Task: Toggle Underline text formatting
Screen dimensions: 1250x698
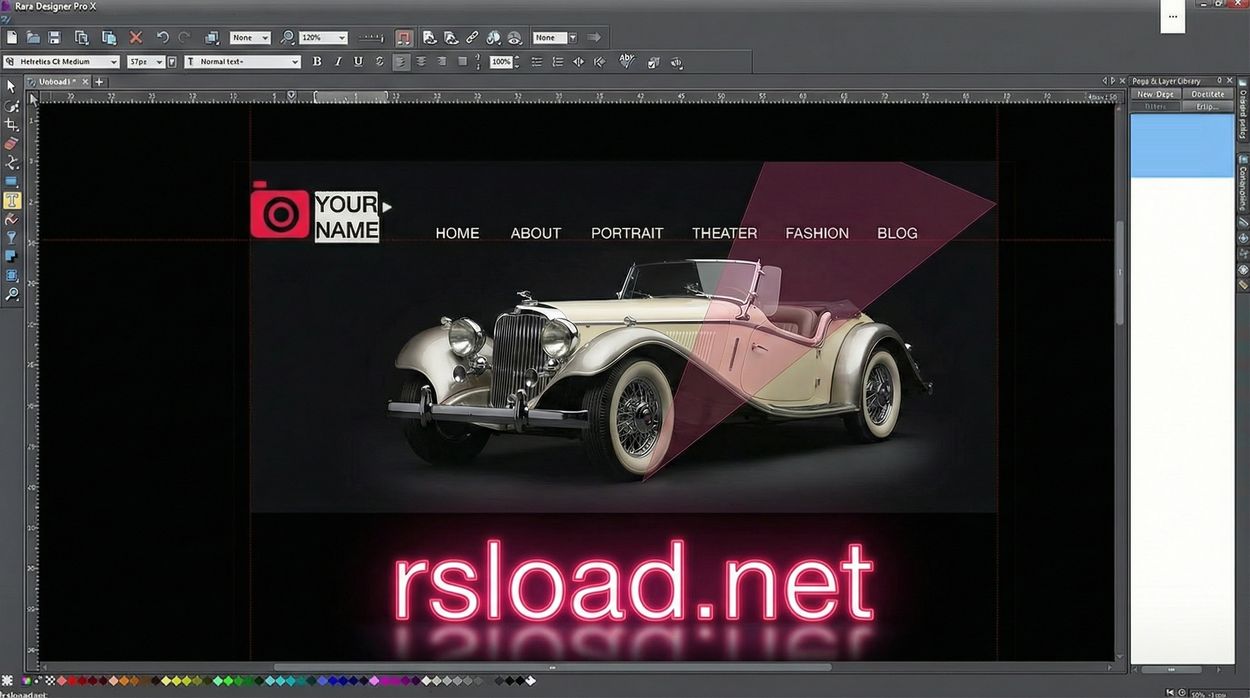Action: [358, 62]
